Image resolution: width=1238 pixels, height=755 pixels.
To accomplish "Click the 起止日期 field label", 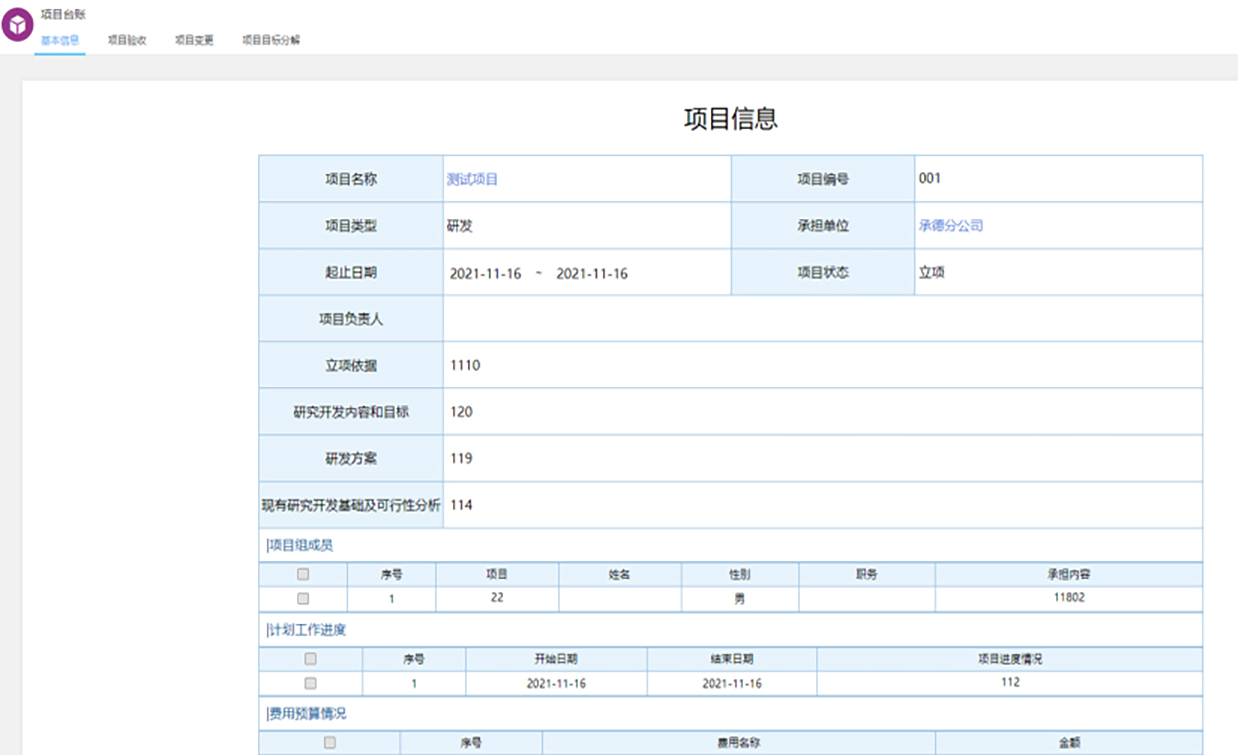I will pyautogui.click(x=351, y=272).
